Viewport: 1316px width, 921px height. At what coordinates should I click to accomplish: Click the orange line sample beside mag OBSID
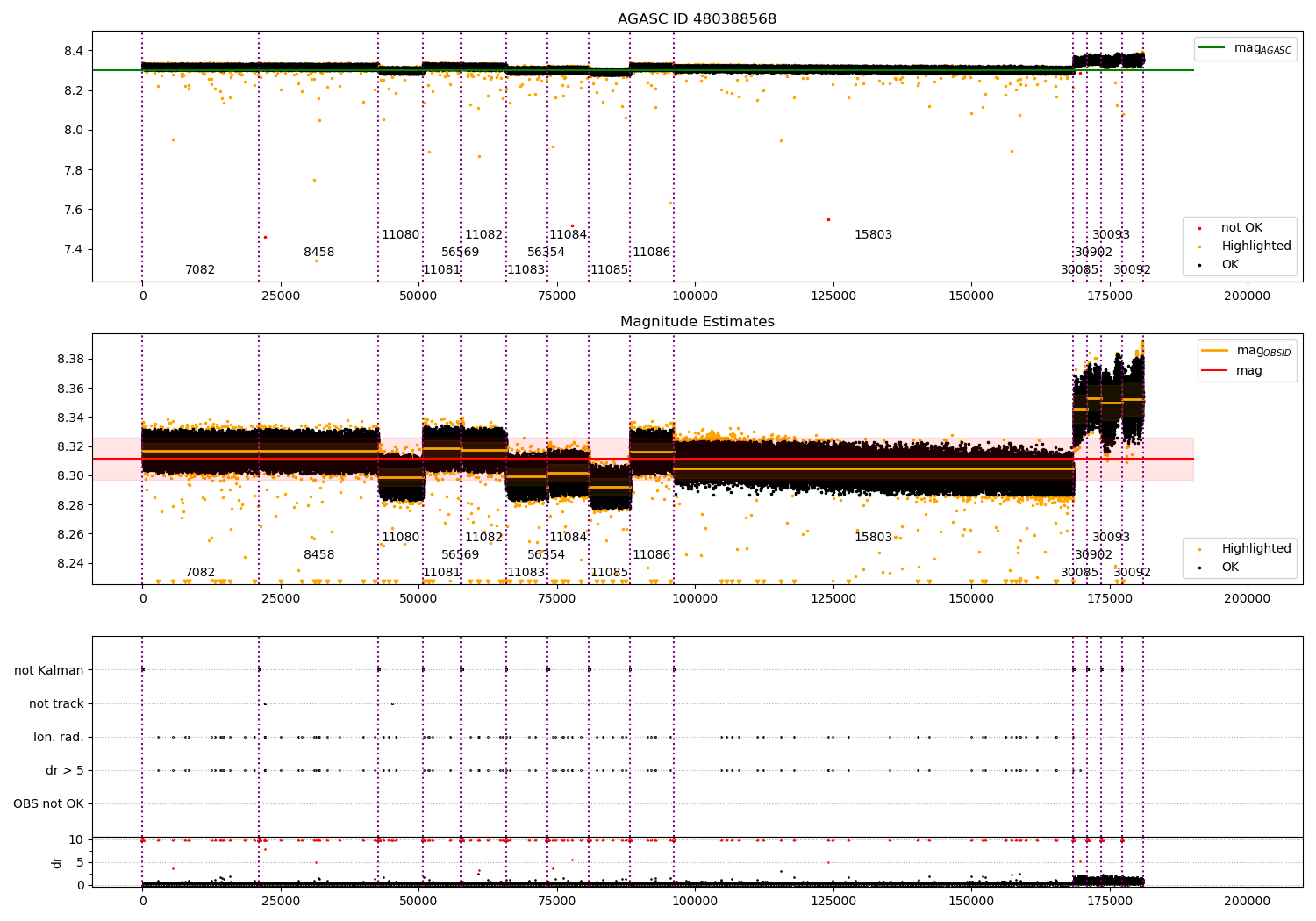click(x=1215, y=351)
